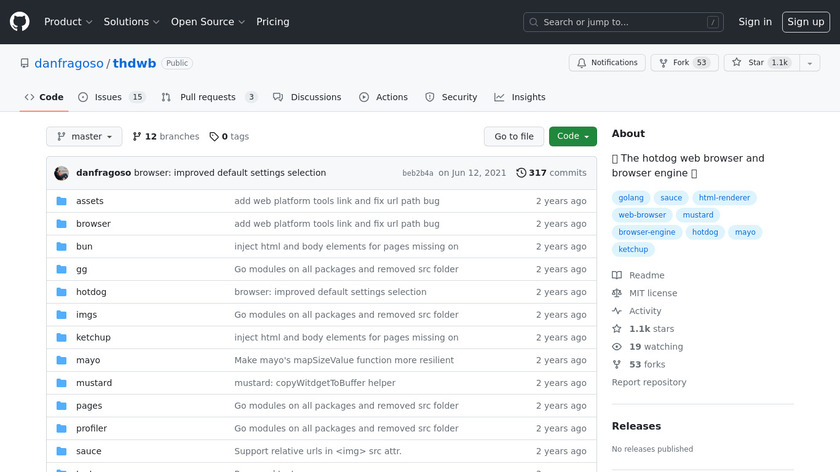Switch to the Issues tab
Screen dimensions: 840x472
[x=111, y=97]
